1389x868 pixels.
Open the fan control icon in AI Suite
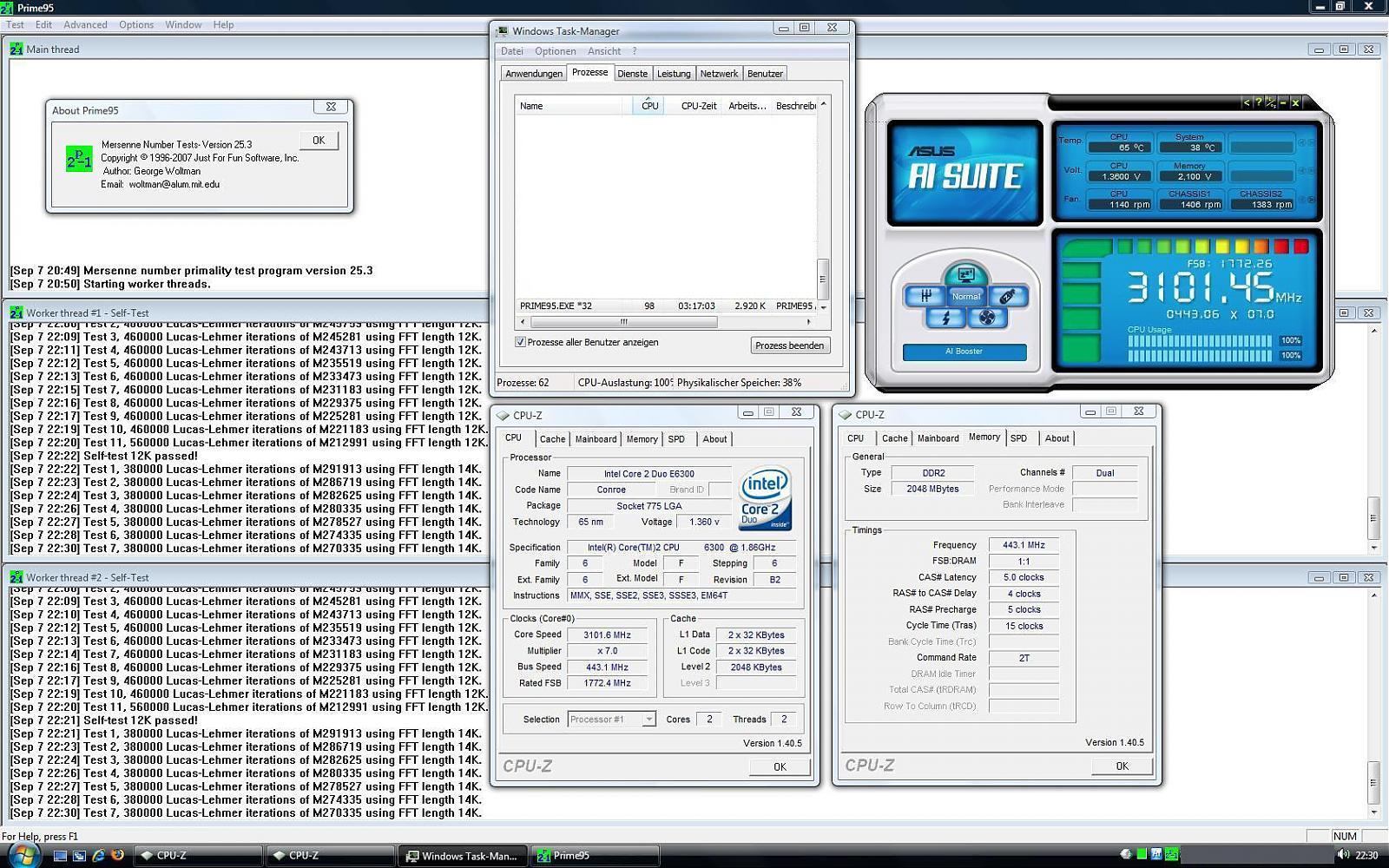point(987,318)
